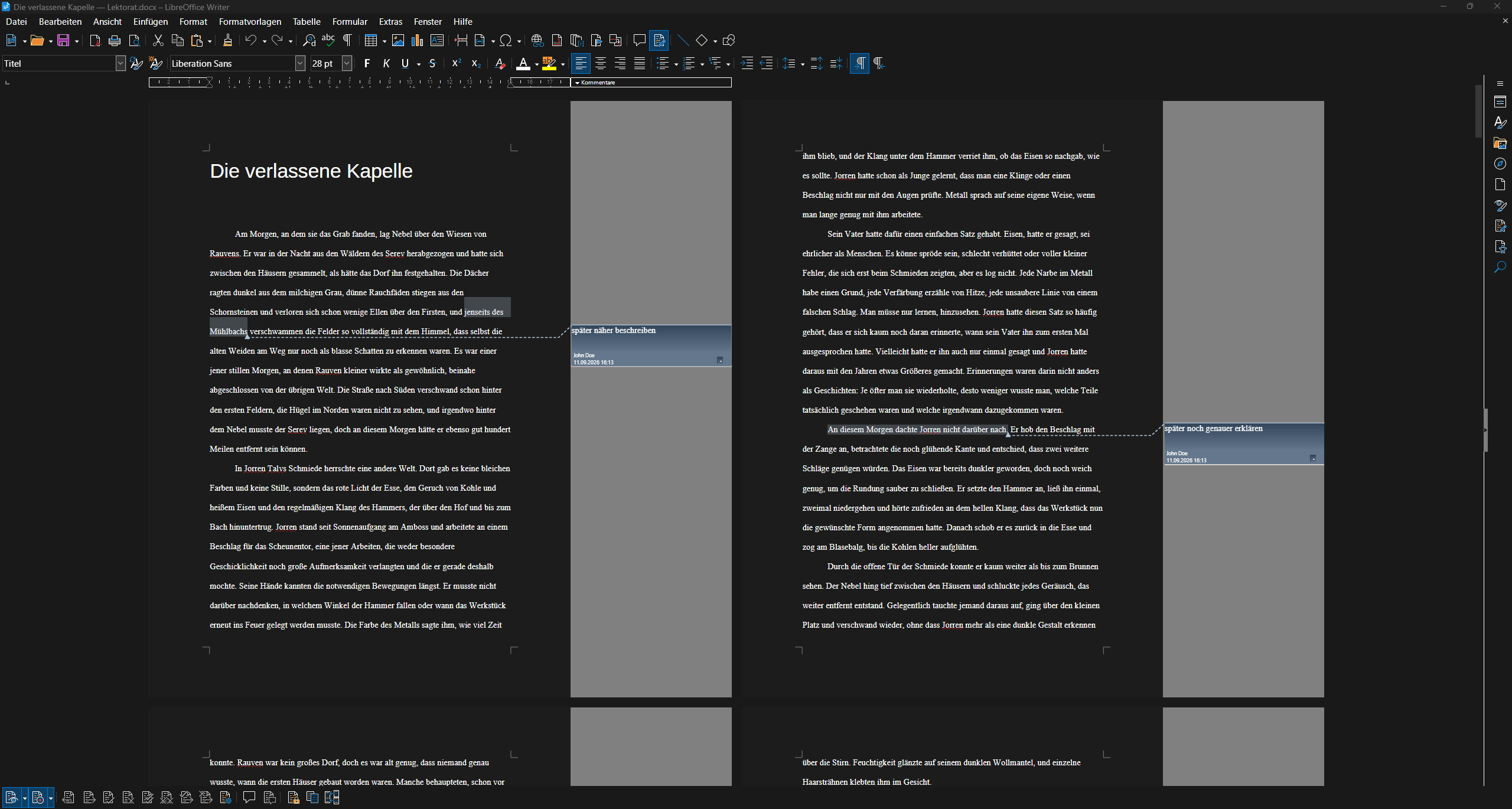Insert an image with toolbar icon
The width and height of the screenshot is (1512, 809).
[x=398, y=40]
